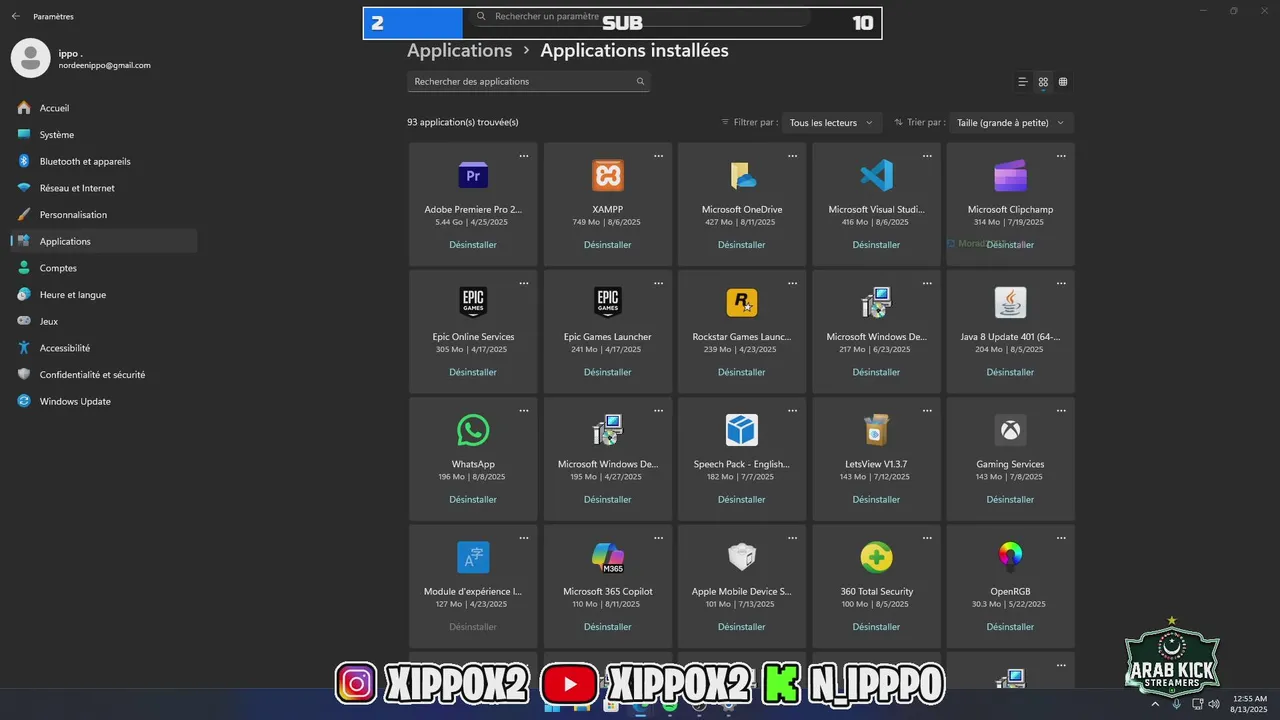
Task: Click the "93 application(s) trouvée(s)" text
Action: tap(463, 122)
